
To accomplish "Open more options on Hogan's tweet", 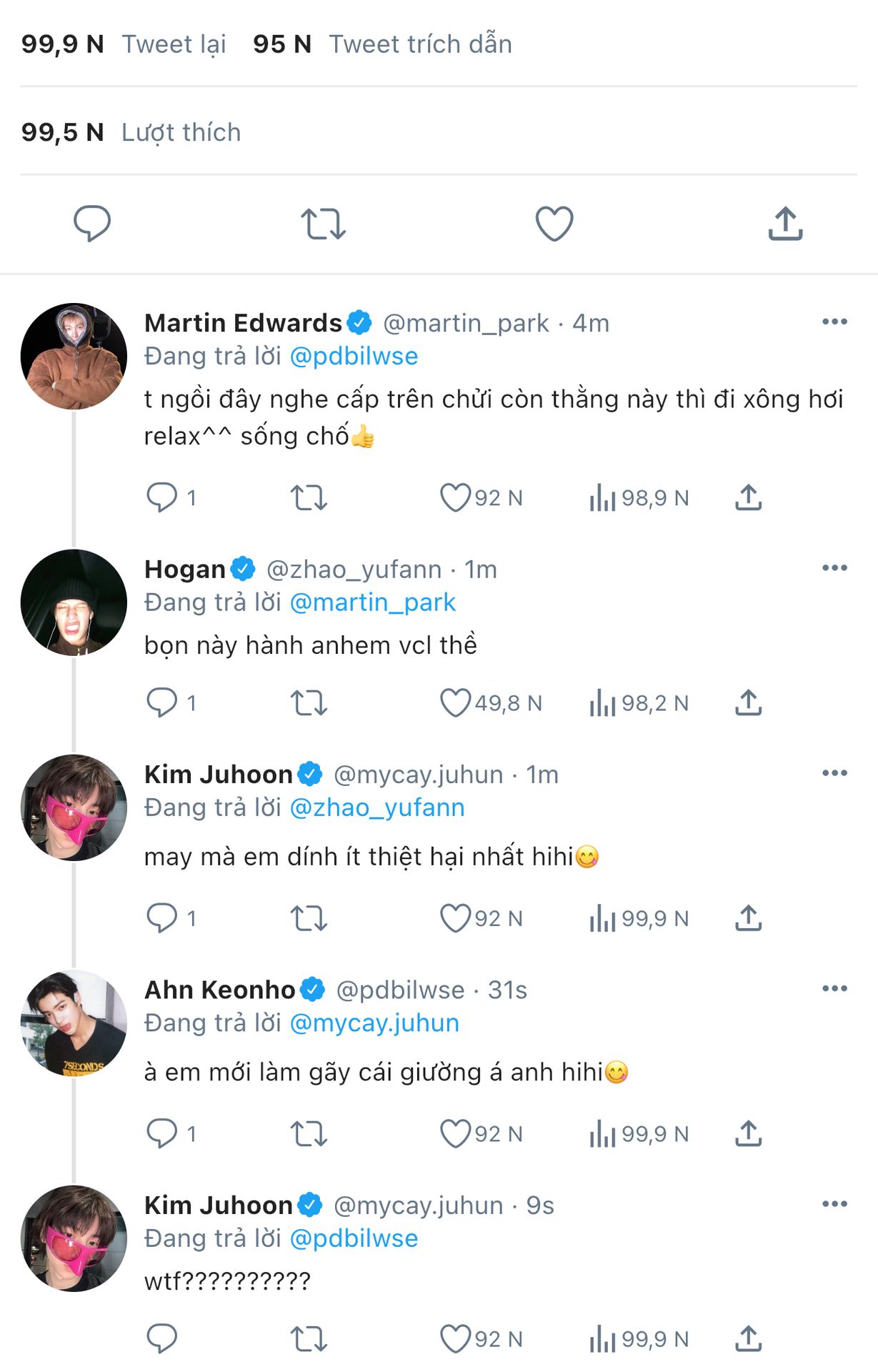I will click(834, 569).
